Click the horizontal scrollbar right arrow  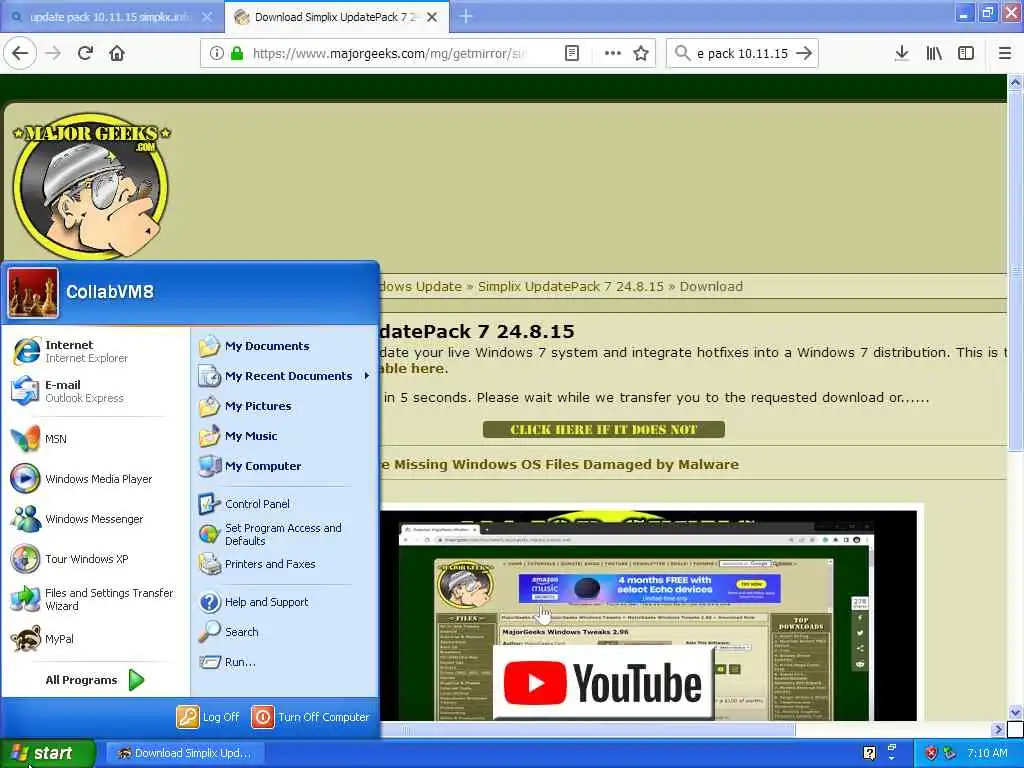[998, 729]
